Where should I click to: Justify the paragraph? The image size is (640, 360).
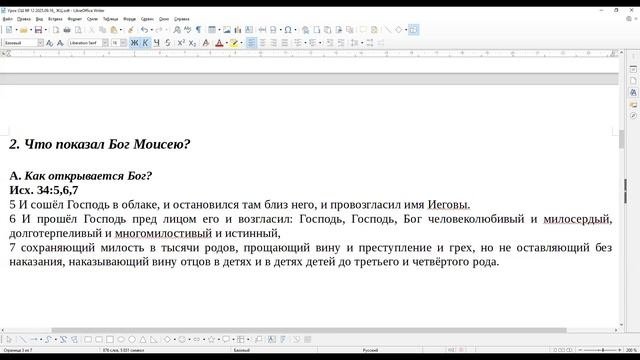[284, 43]
